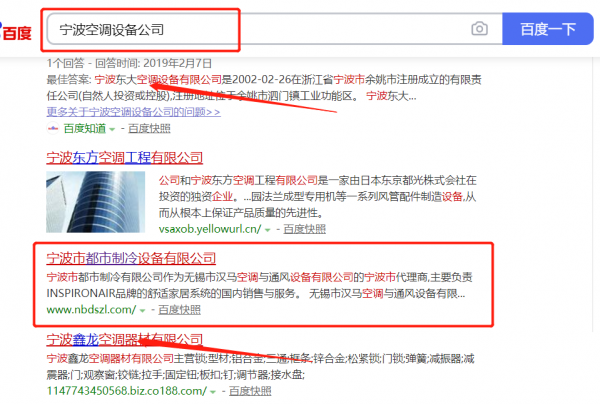This screenshot has width=600, height=404.
Task: Click the building thumbnail image
Action: pyautogui.click(x=96, y=202)
